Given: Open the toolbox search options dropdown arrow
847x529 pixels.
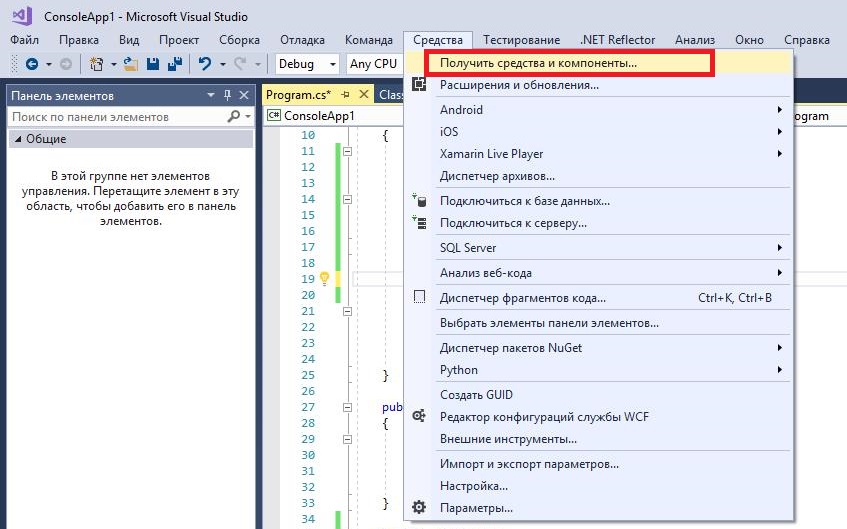Looking at the screenshot, I should tap(248, 116).
